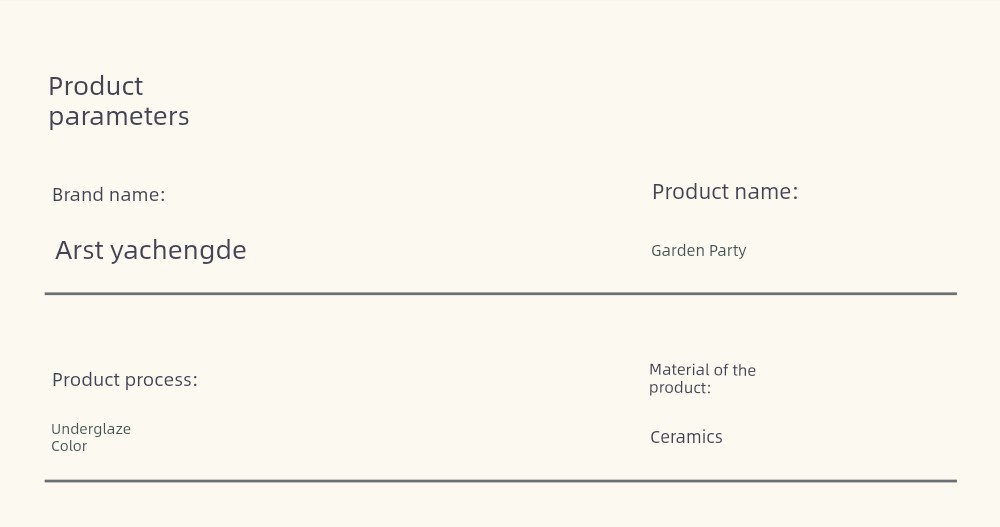
Task: Click the word "yachengde"
Action: click(179, 251)
